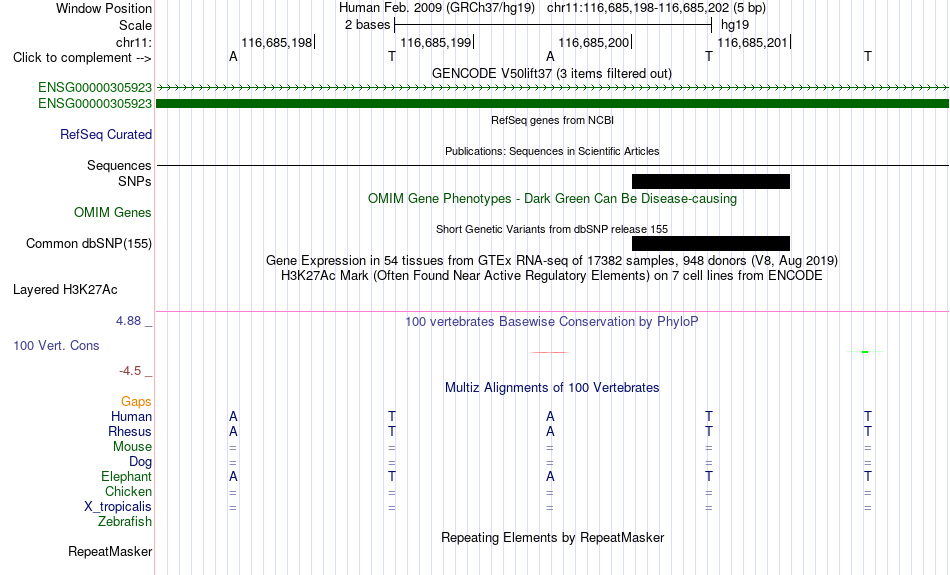Click 'RefSeq genes from NCBI' title
The image size is (950, 575).
click(552, 120)
